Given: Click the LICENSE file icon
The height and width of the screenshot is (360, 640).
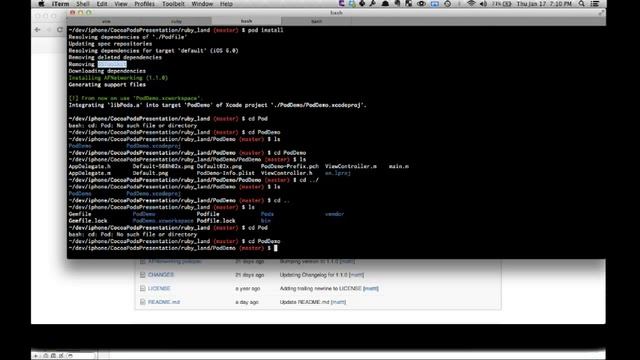Looking at the screenshot, I should pyautogui.click(x=142, y=289).
